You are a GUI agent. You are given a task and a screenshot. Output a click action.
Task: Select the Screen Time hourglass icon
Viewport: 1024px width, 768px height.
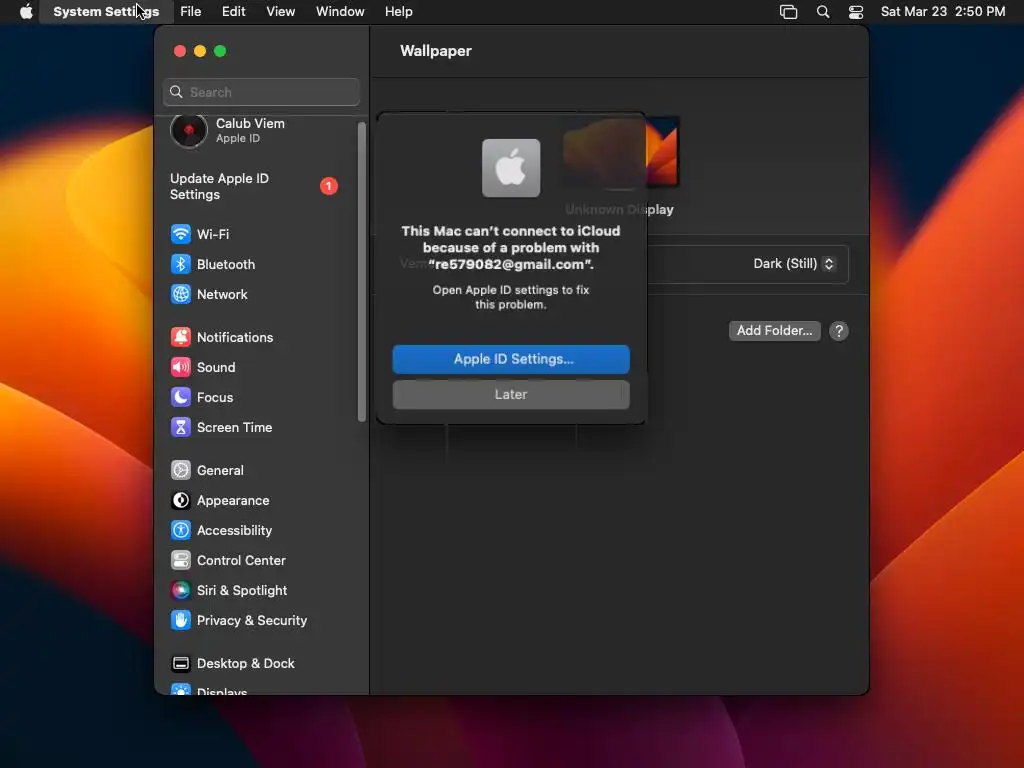(181, 427)
